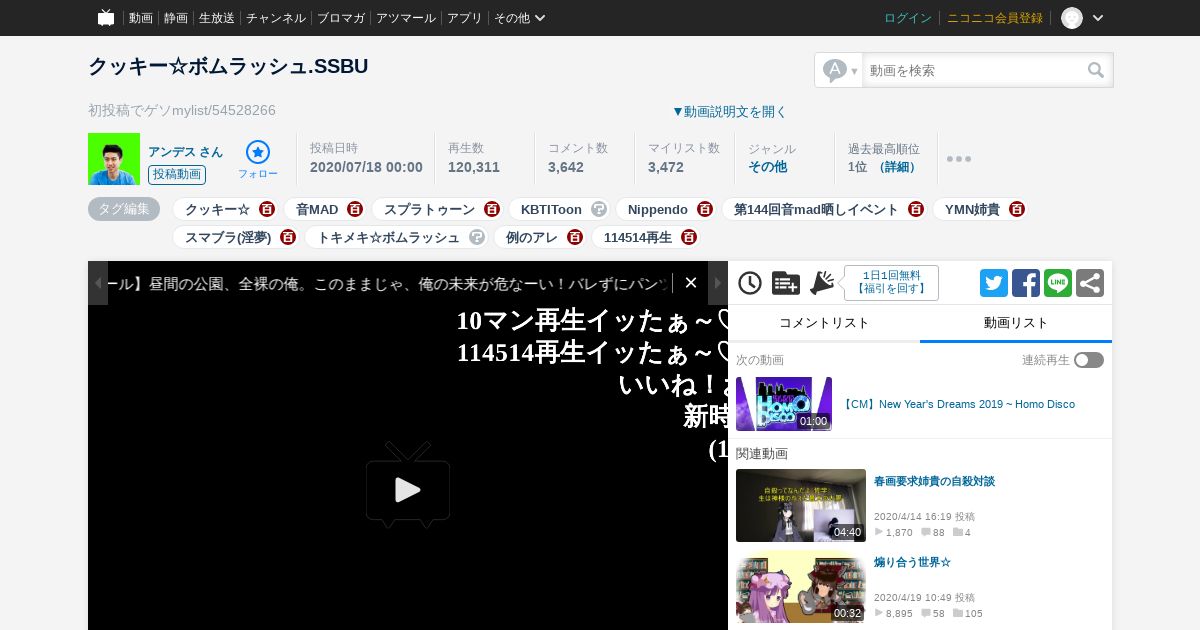Open dictionary icon beside 音MAD tag

(355, 209)
